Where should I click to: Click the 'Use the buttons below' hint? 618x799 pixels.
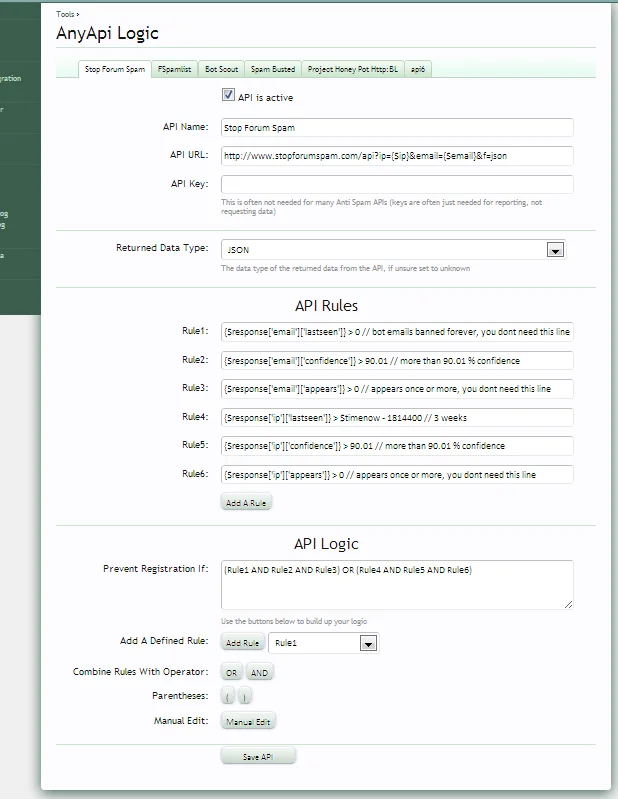point(294,622)
